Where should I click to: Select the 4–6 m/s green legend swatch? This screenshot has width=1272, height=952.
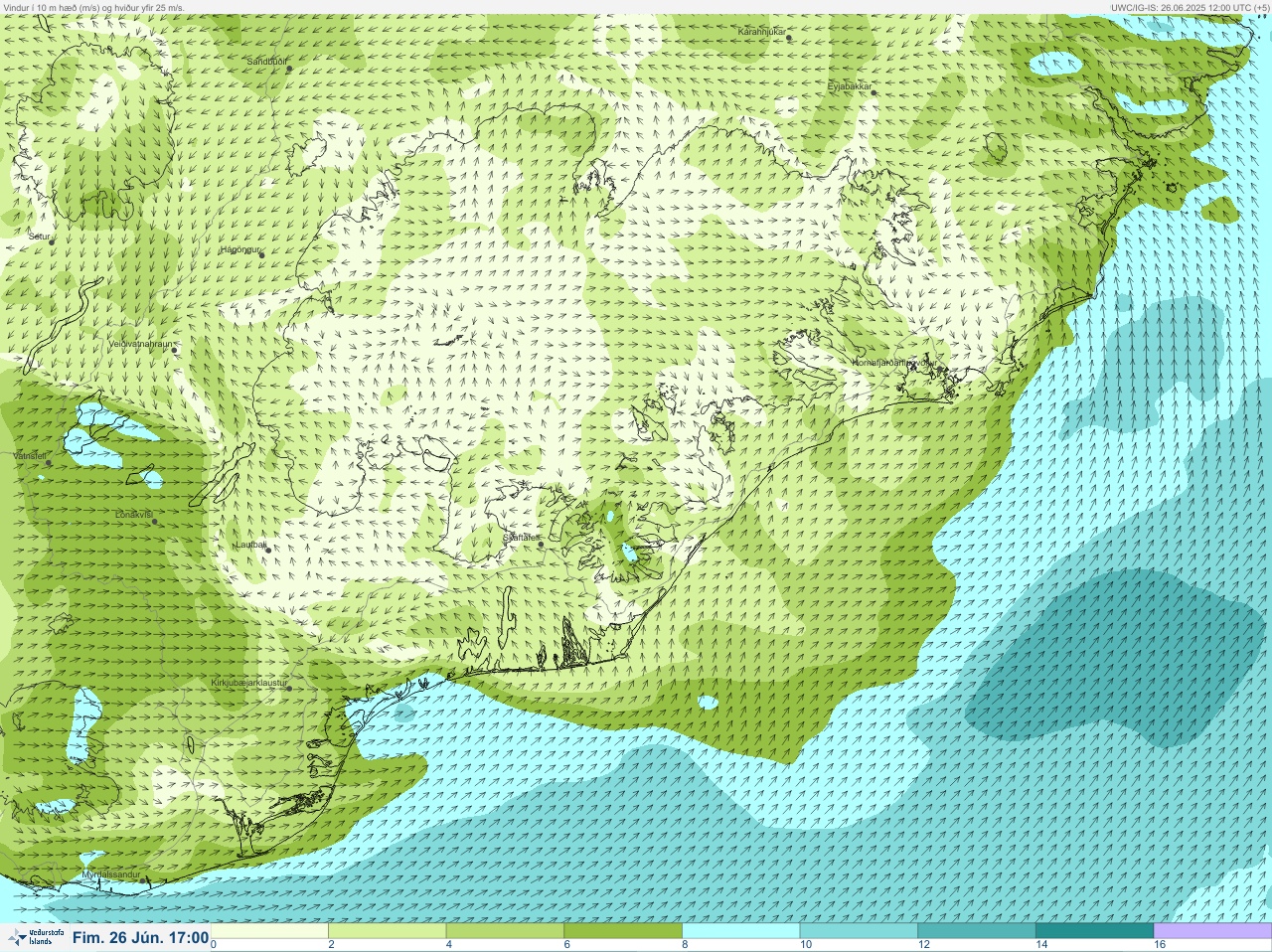pos(505,931)
